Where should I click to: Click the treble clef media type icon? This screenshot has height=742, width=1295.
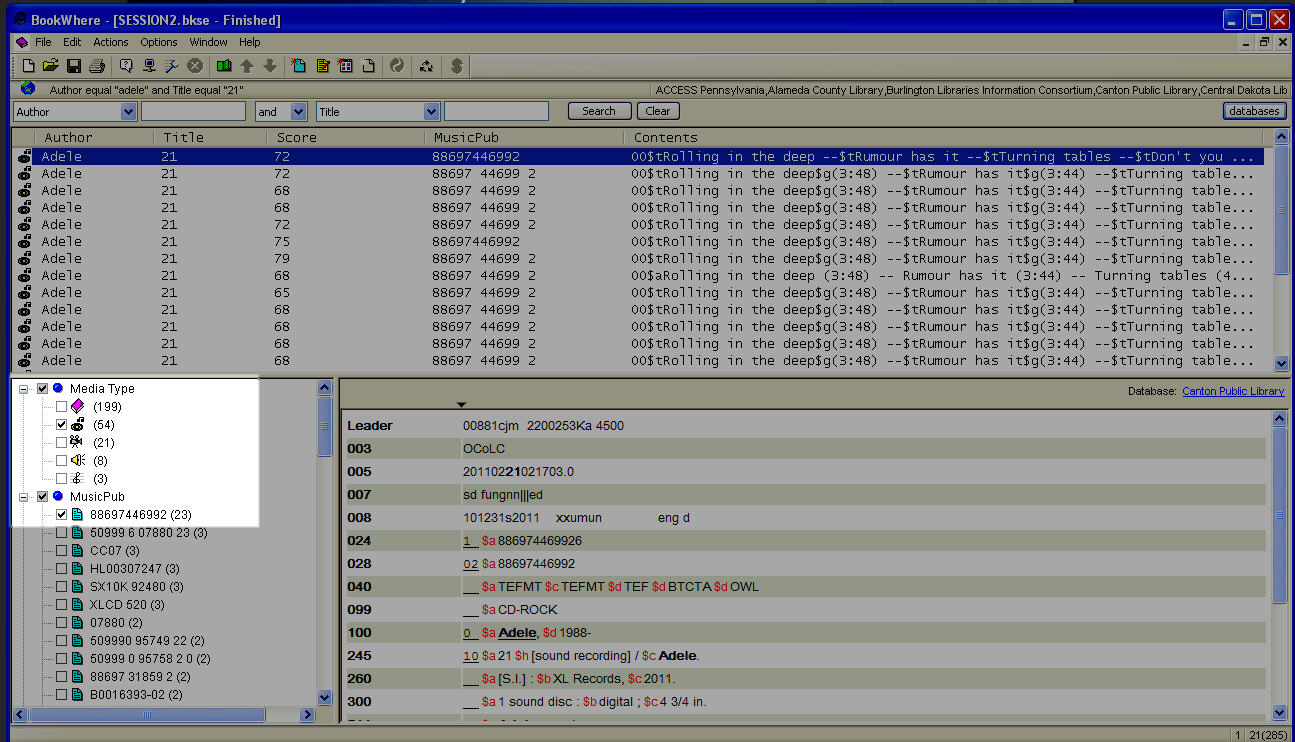pyautogui.click(x=78, y=478)
